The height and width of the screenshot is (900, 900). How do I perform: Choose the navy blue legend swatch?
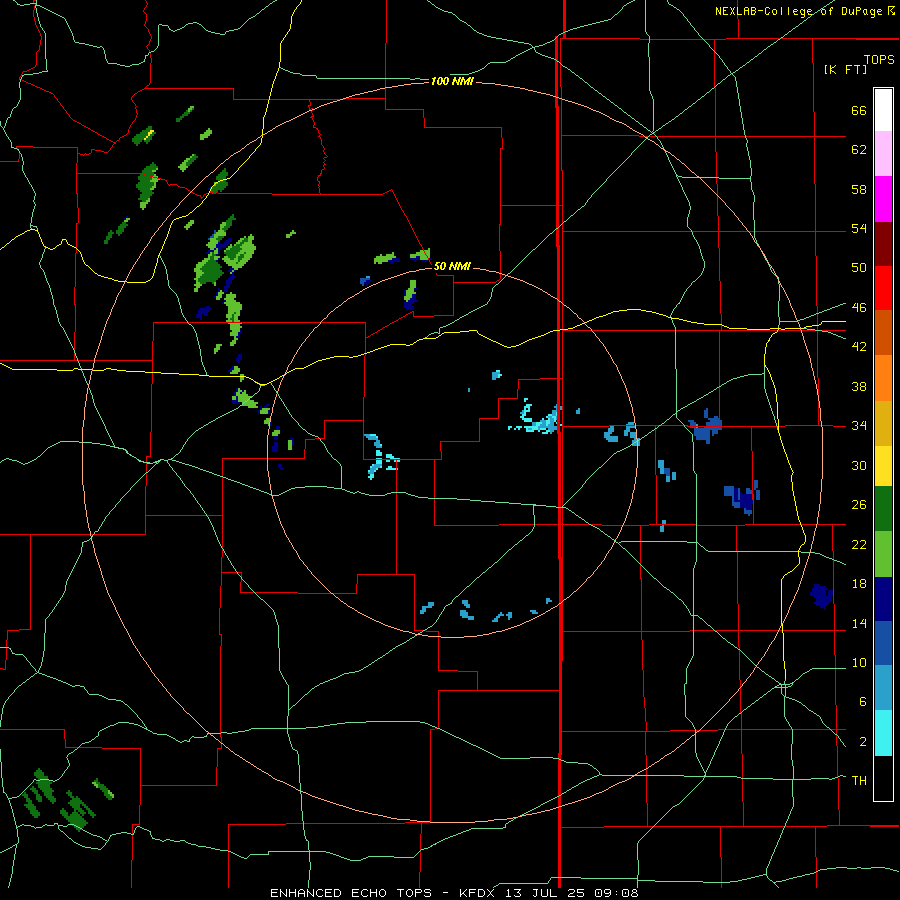[x=883, y=599]
